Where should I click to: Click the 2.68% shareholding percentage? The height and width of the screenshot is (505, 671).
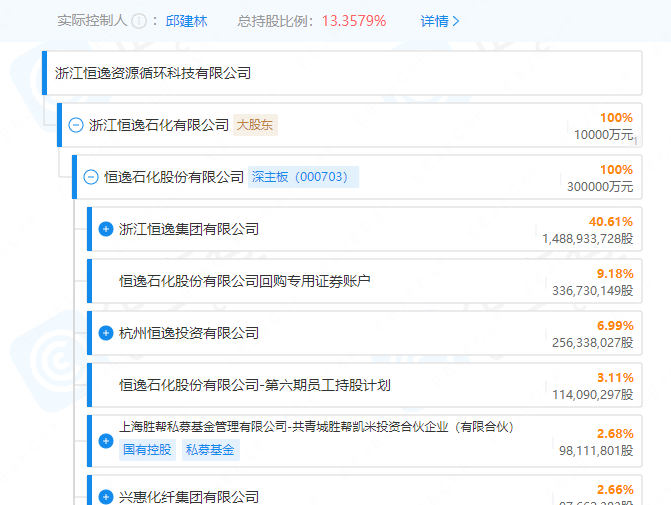(x=615, y=434)
